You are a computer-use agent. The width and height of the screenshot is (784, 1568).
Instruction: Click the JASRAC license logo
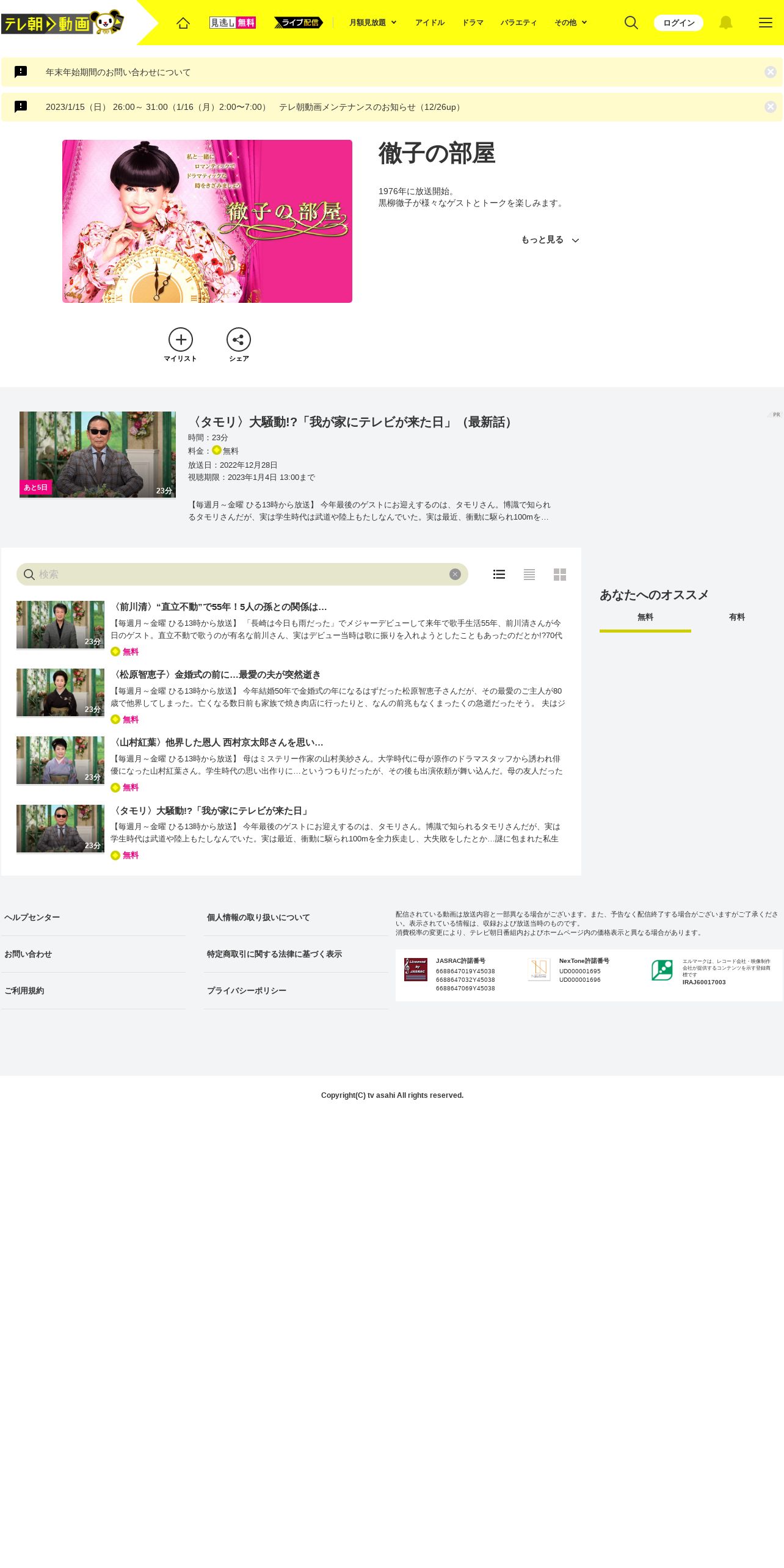(416, 970)
